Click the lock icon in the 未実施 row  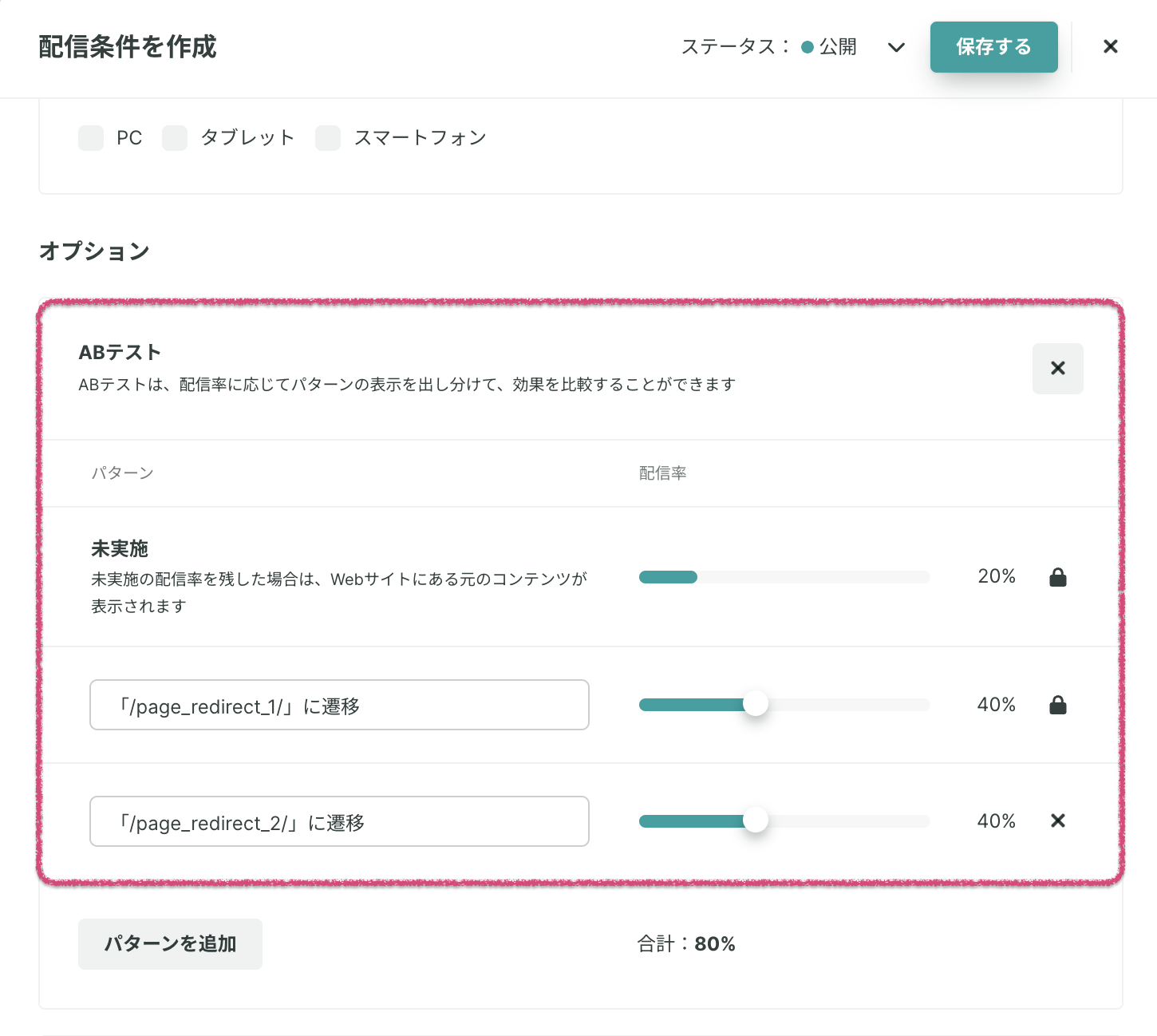(x=1058, y=577)
